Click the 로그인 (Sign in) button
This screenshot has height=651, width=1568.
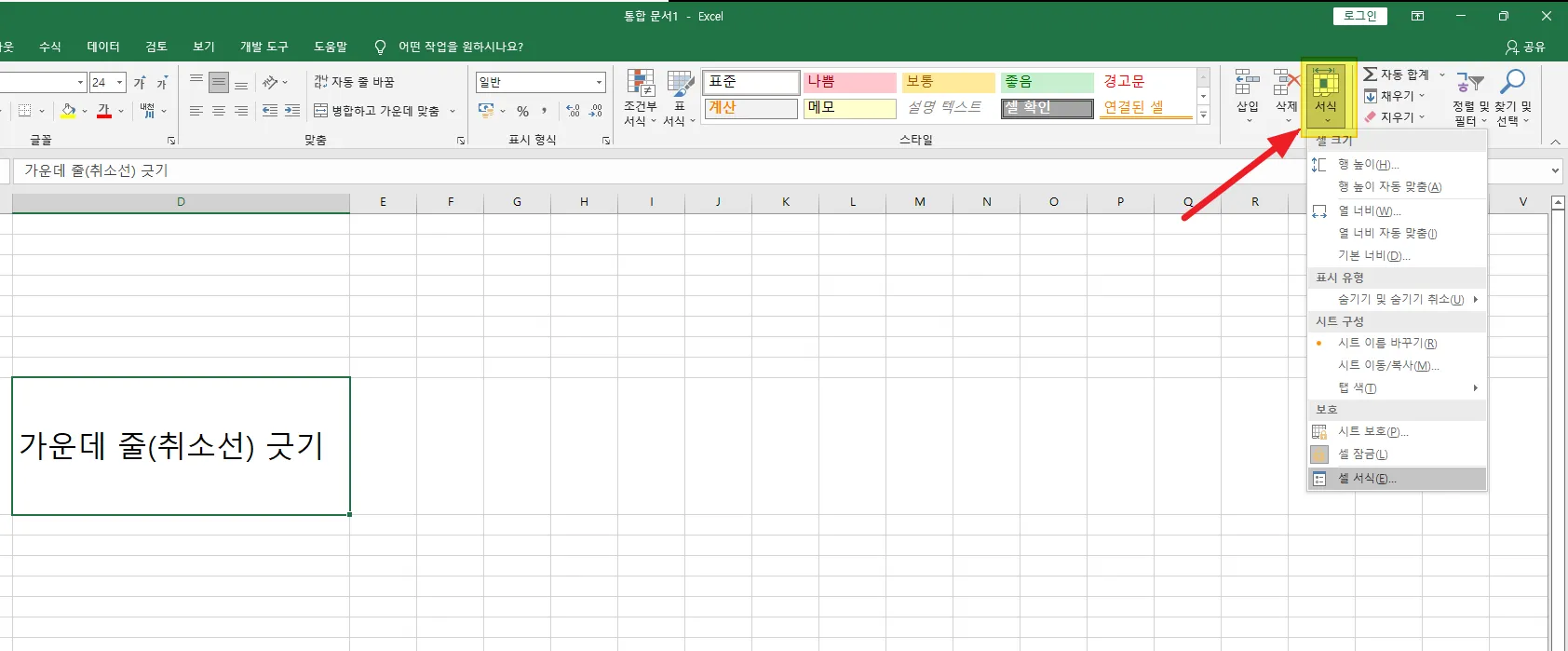coord(1360,16)
